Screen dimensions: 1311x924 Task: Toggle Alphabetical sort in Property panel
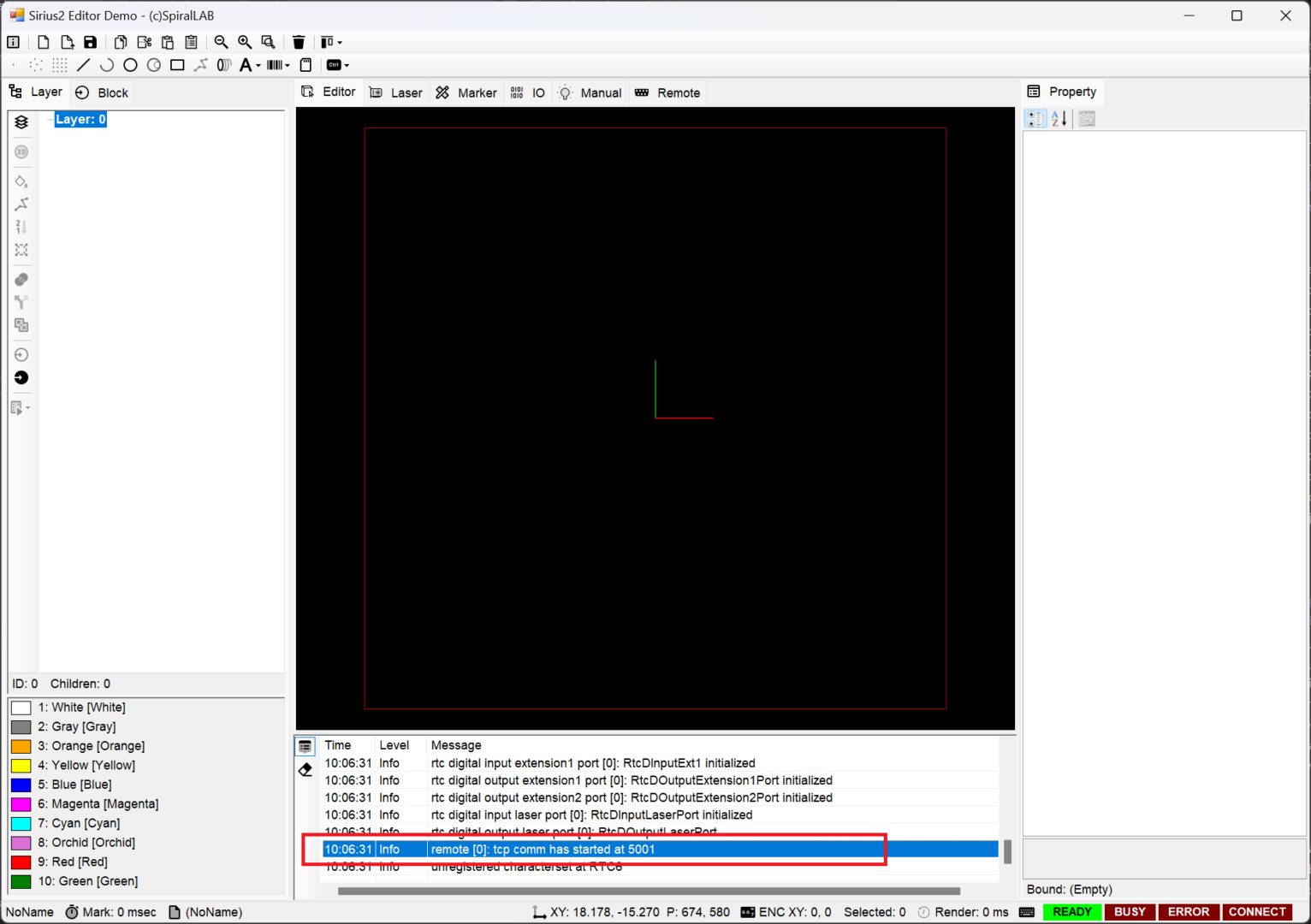(x=1059, y=119)
